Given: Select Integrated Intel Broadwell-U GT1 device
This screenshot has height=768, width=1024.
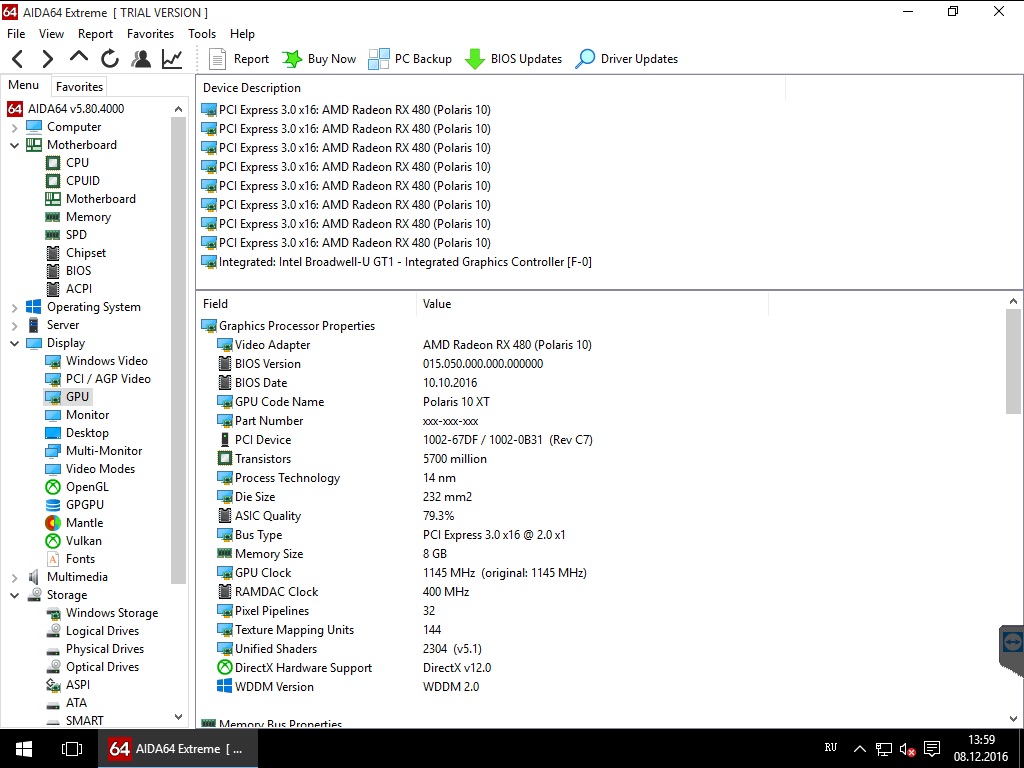Looking at the screenshot, I should coord(405,262).
